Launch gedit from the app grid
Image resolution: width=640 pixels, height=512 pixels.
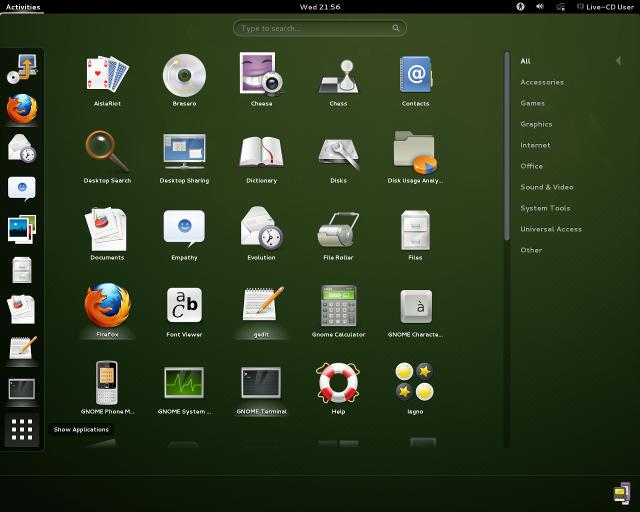[x=261, y=311]
